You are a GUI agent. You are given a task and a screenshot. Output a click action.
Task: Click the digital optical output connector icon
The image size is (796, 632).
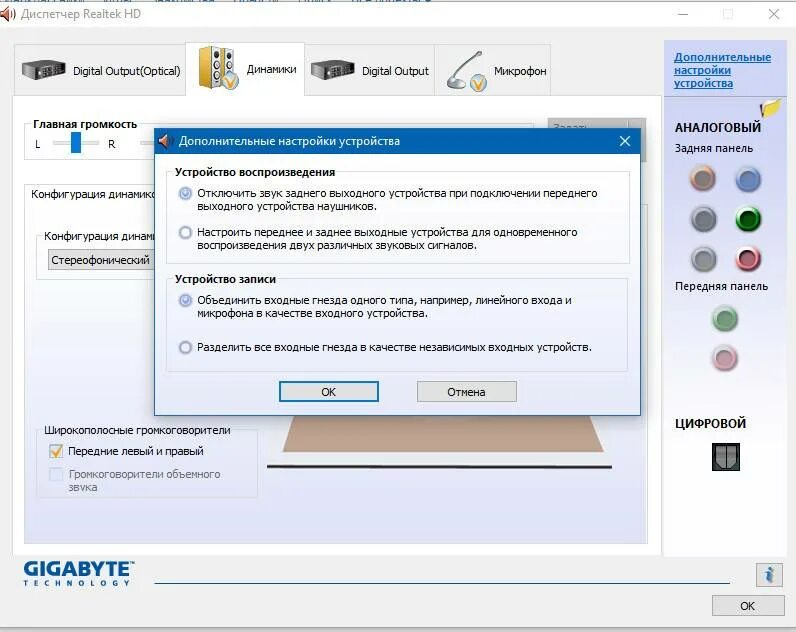[726, 457]
